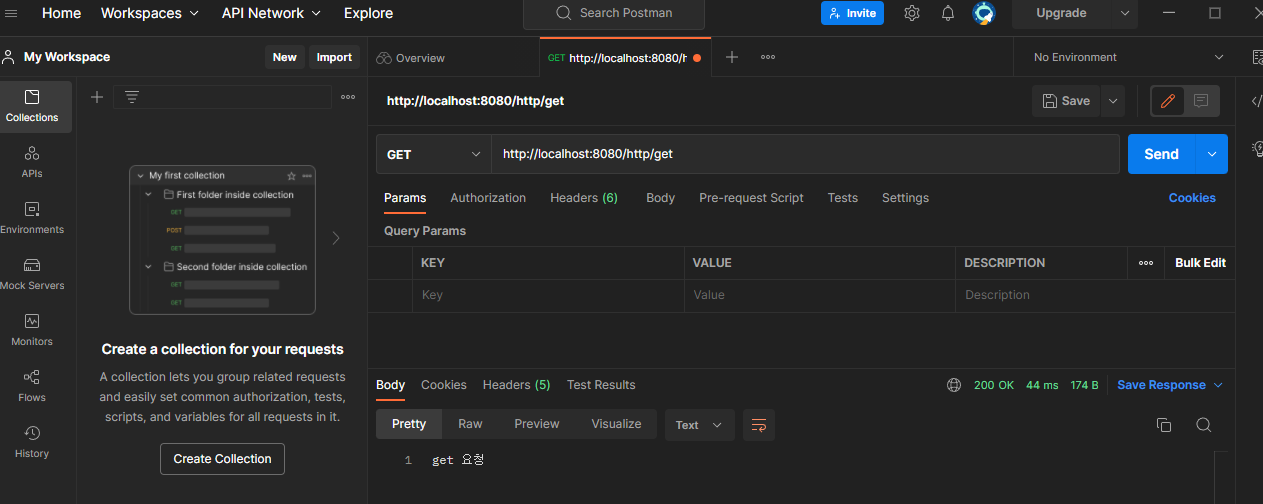Viewport: 1263px width, 504px height.
Task: Open the Workspaces dropdown
Action: [150, 13]
